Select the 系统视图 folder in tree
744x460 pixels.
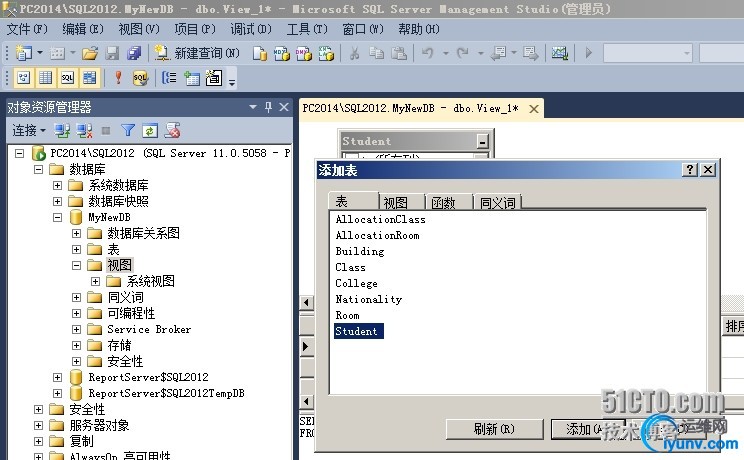point(150,282)
